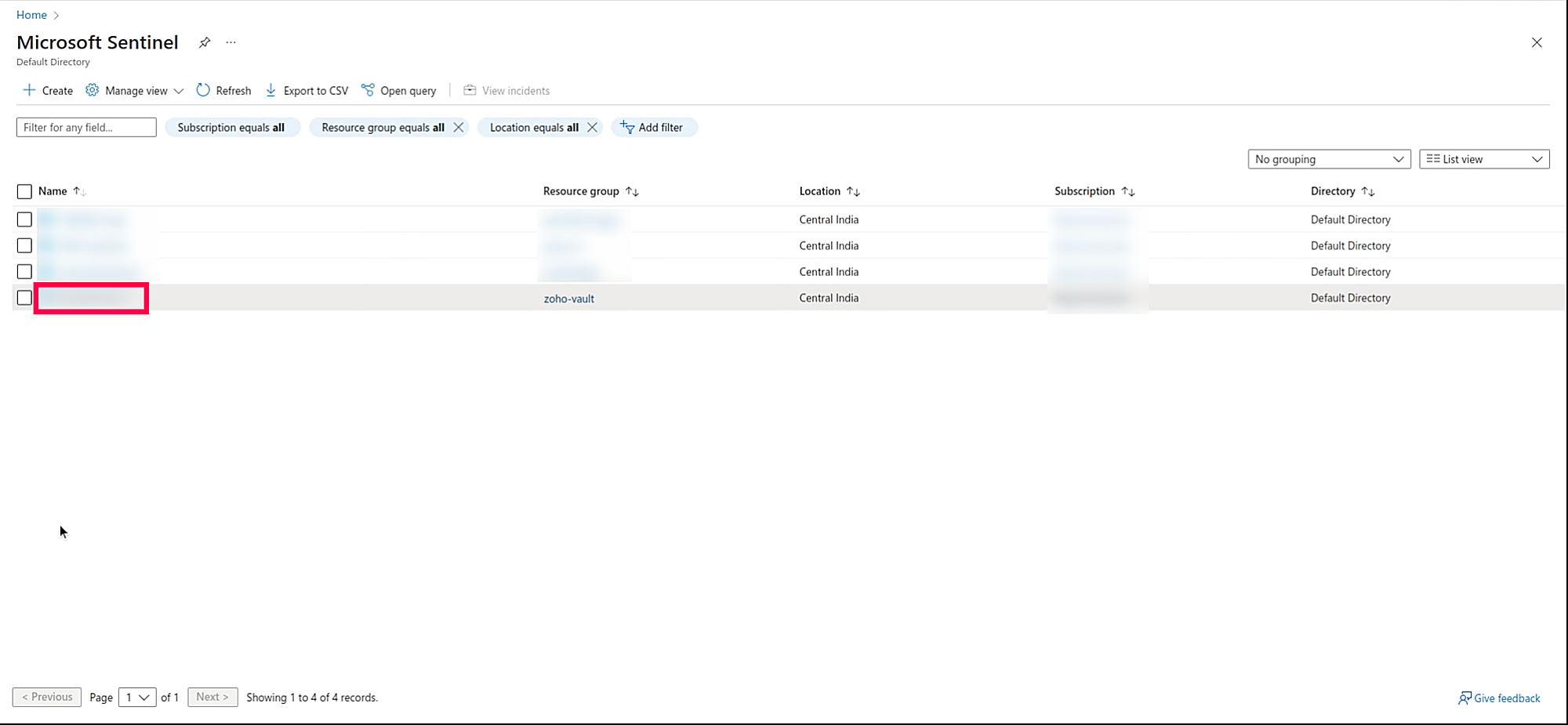Click Open query in the toolbar
The height and width of the screenshot is (725, 1568).
point(398,90)
